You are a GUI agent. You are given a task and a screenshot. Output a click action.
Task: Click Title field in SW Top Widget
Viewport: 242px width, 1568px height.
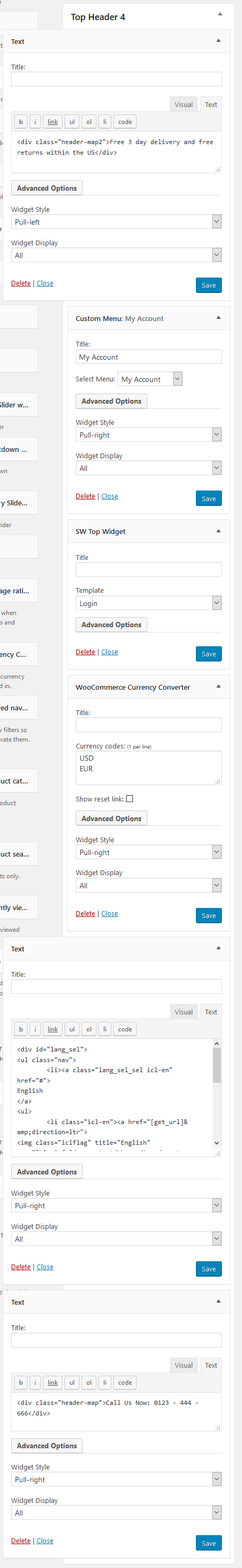click(x=148, y=570)
